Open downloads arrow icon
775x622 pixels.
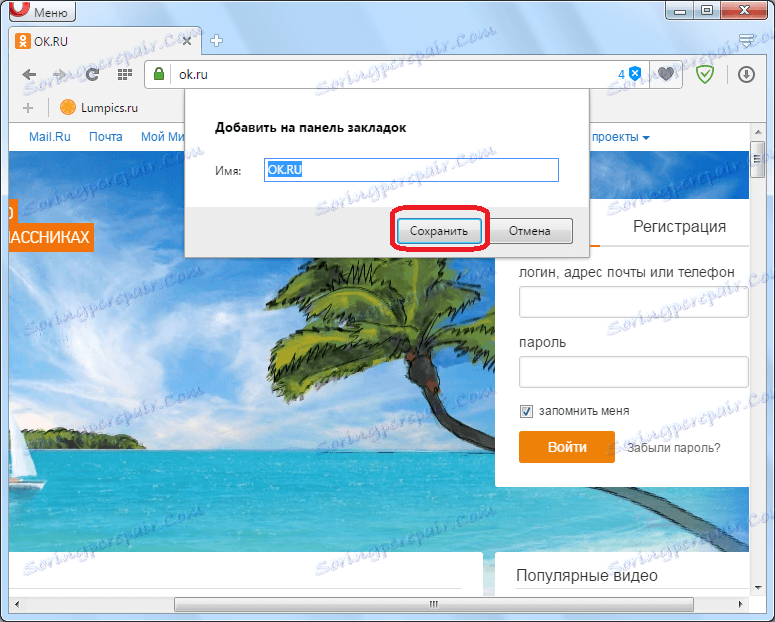point(746,75)
